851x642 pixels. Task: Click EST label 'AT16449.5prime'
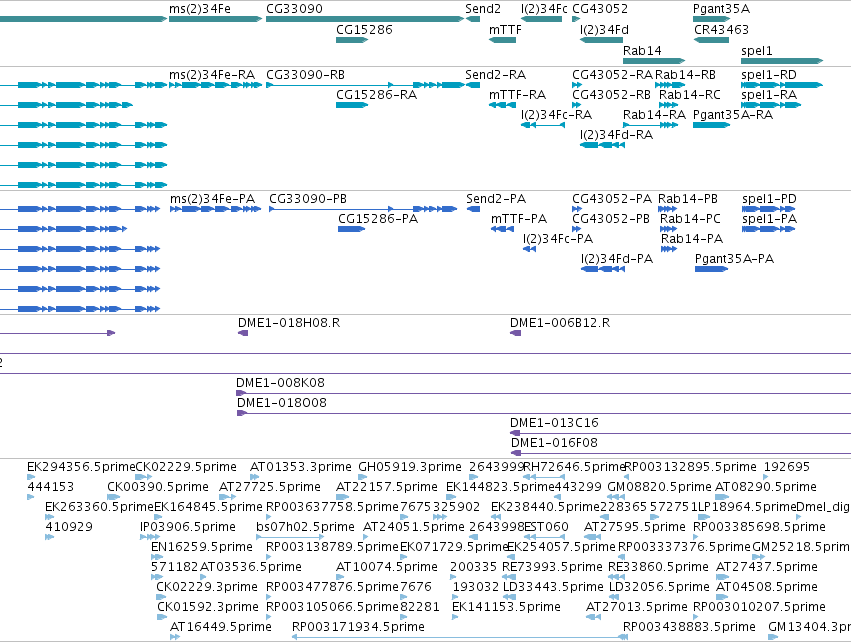click(220, 627)
